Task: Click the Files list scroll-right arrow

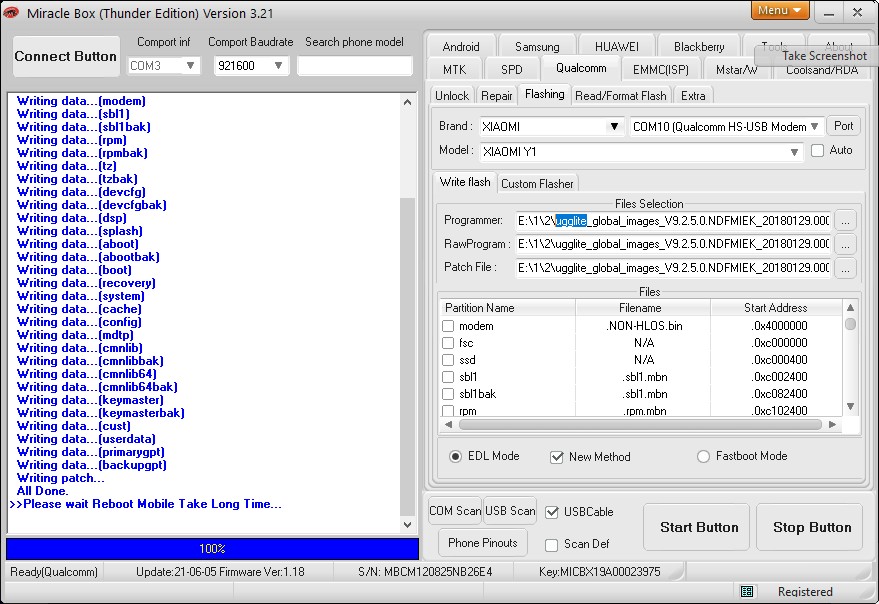Action: [x=832, y=425]
